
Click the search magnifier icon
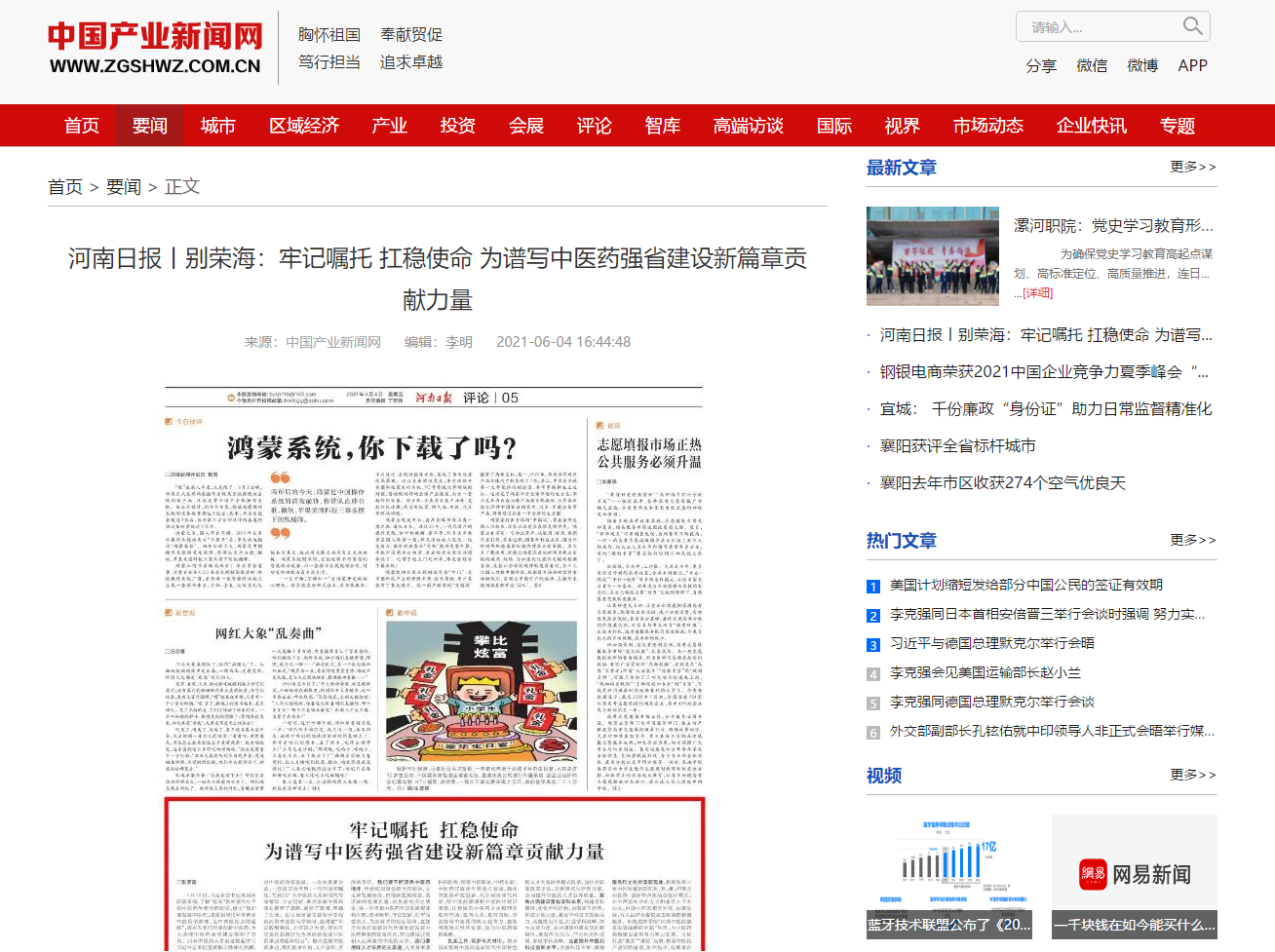pos(1192,26)
